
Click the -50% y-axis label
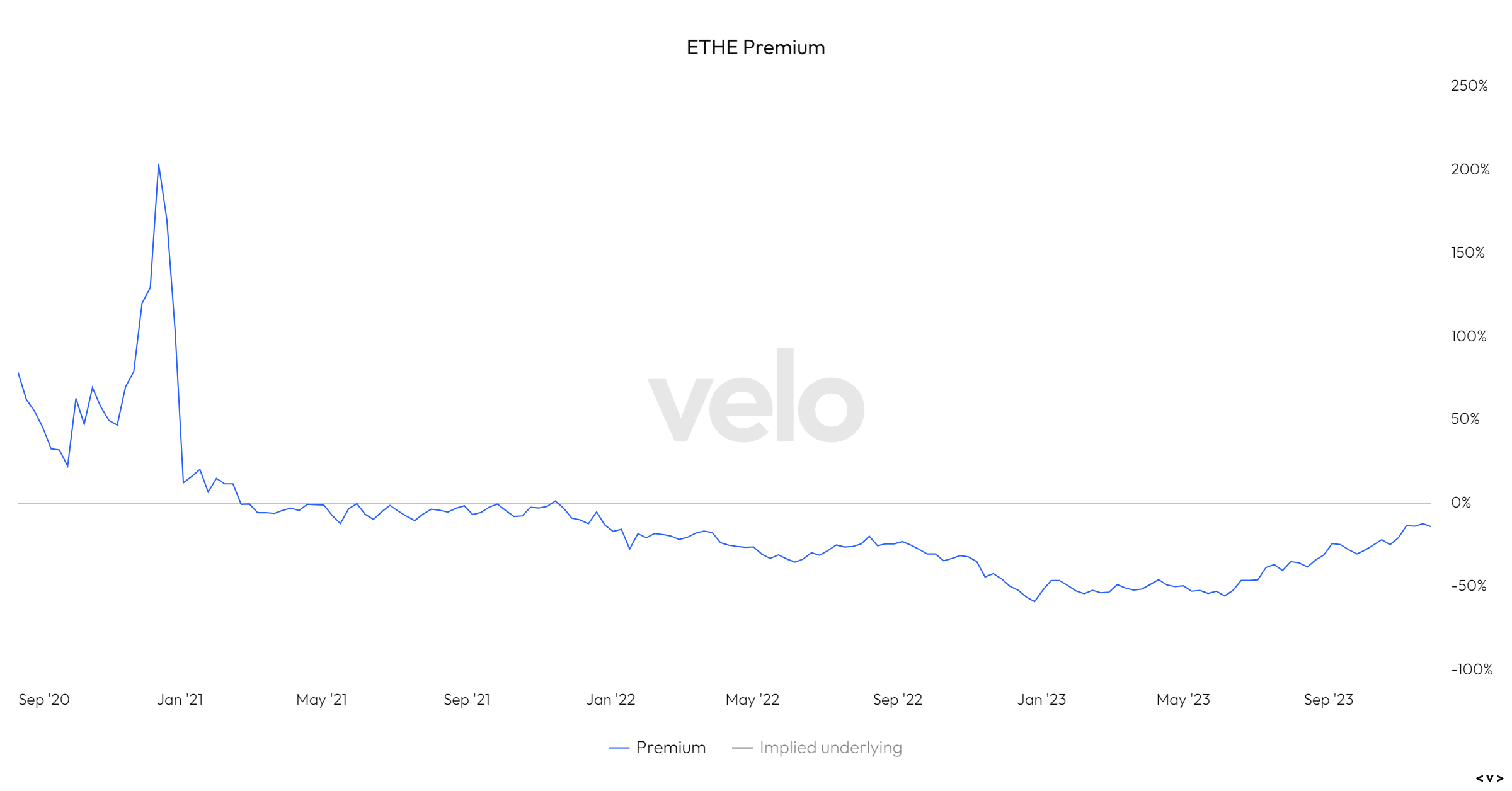click(1469, 586)
